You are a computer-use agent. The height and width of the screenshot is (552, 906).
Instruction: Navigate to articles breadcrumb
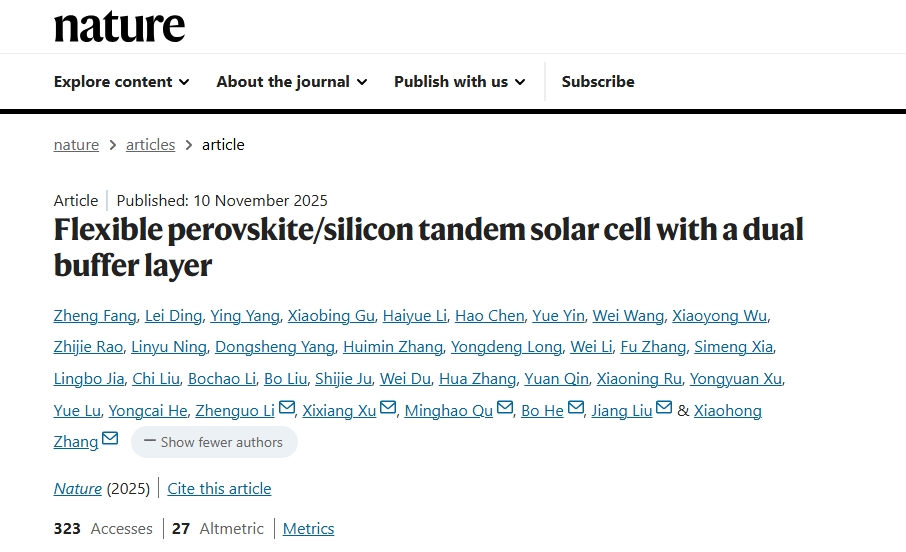click(x=150, y=145)
